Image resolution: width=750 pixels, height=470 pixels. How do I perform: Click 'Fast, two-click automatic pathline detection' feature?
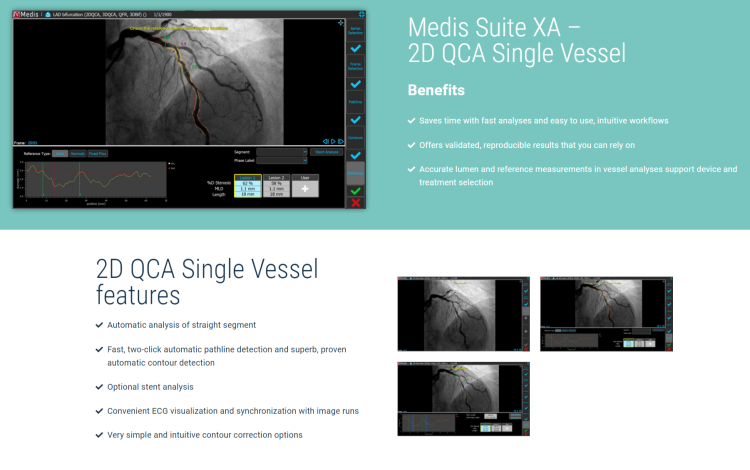pyautogui.click(x=227, y=356)
